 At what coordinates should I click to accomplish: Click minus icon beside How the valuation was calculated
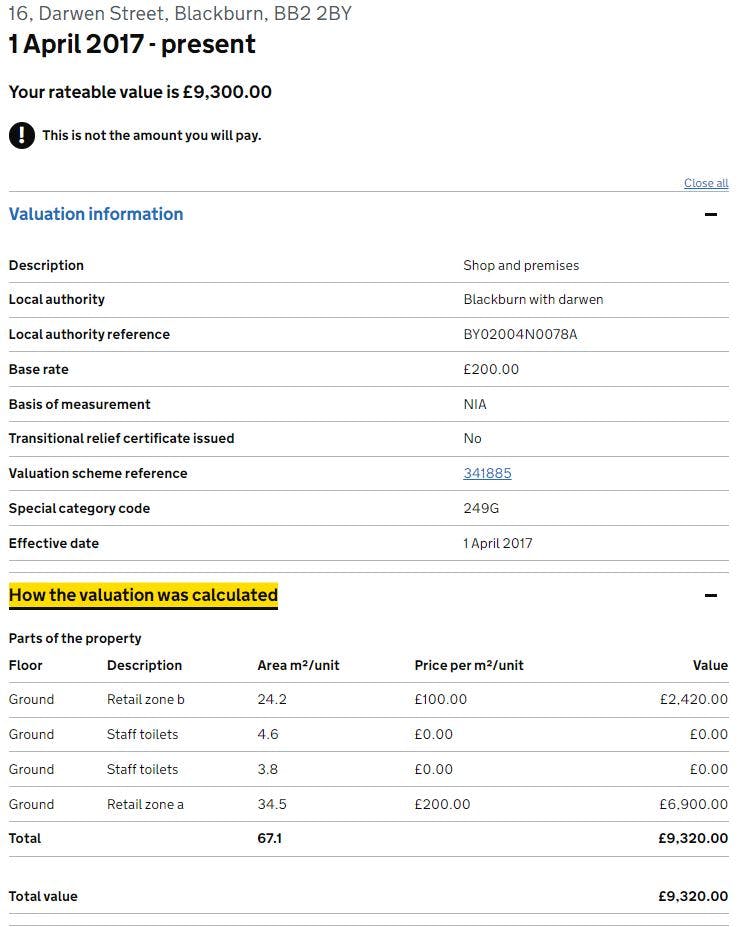pos(711,595)
